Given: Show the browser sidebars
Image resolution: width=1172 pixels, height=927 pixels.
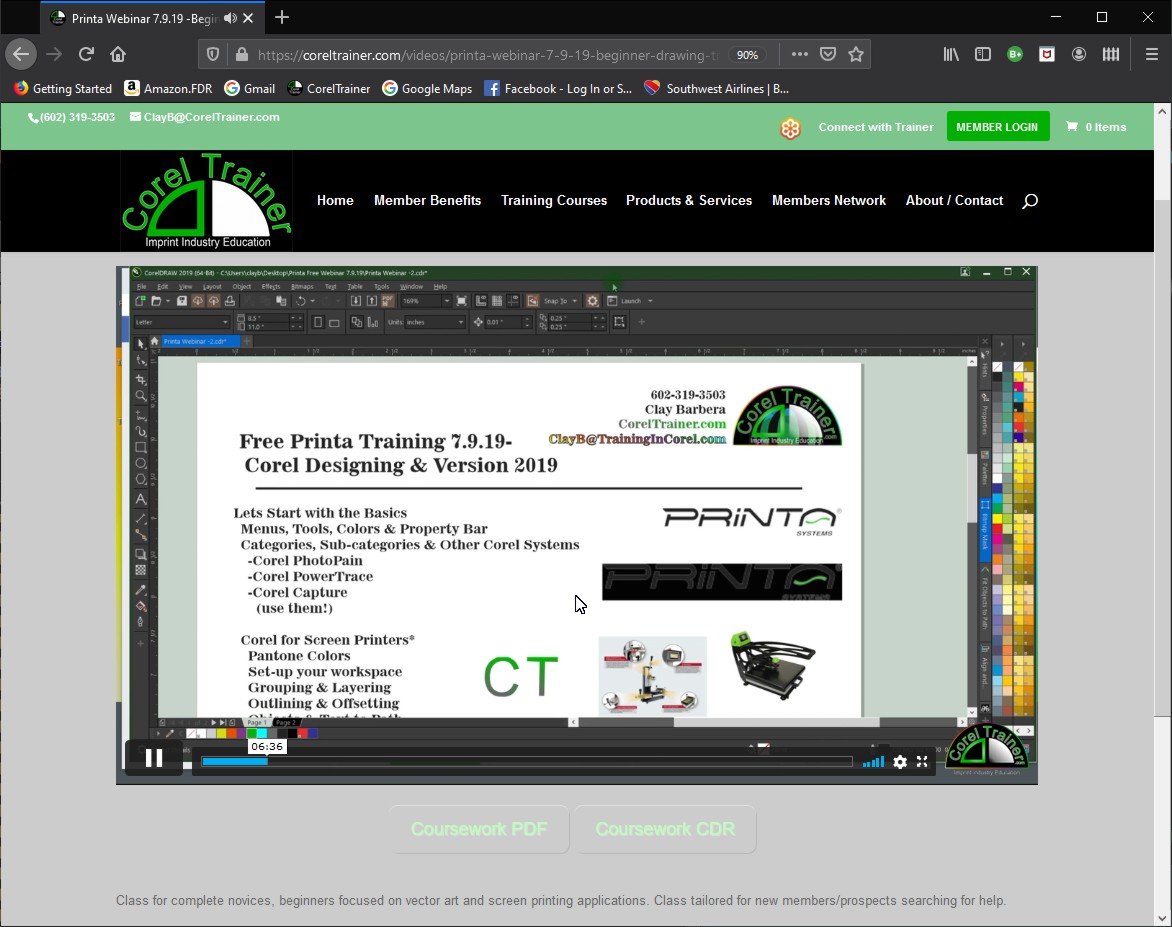Looking at the screenshot, I should [x=983, y=54].
